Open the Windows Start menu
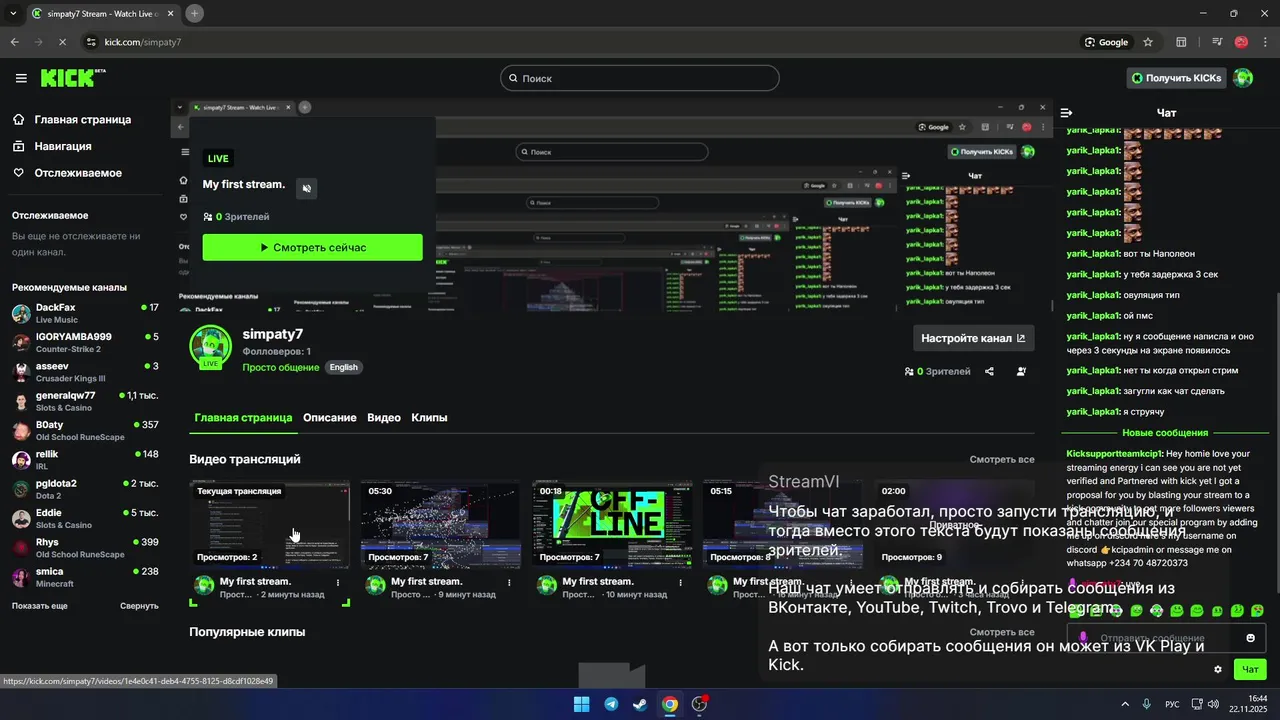 pos(581,704)
